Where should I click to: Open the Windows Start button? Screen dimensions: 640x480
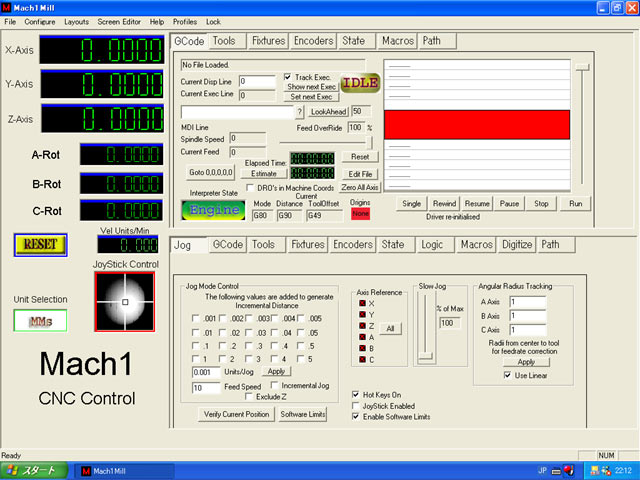(x=34, y=471)
